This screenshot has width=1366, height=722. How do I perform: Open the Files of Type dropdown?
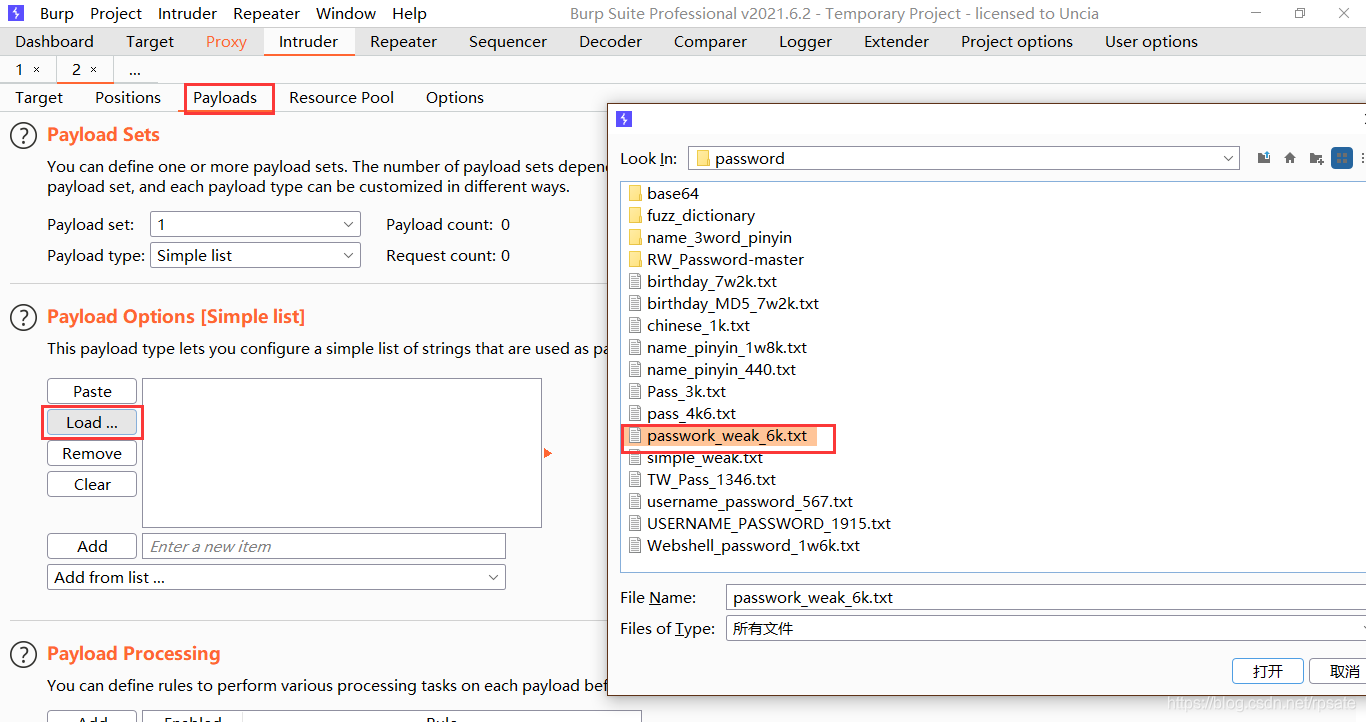click(1045, 629)
